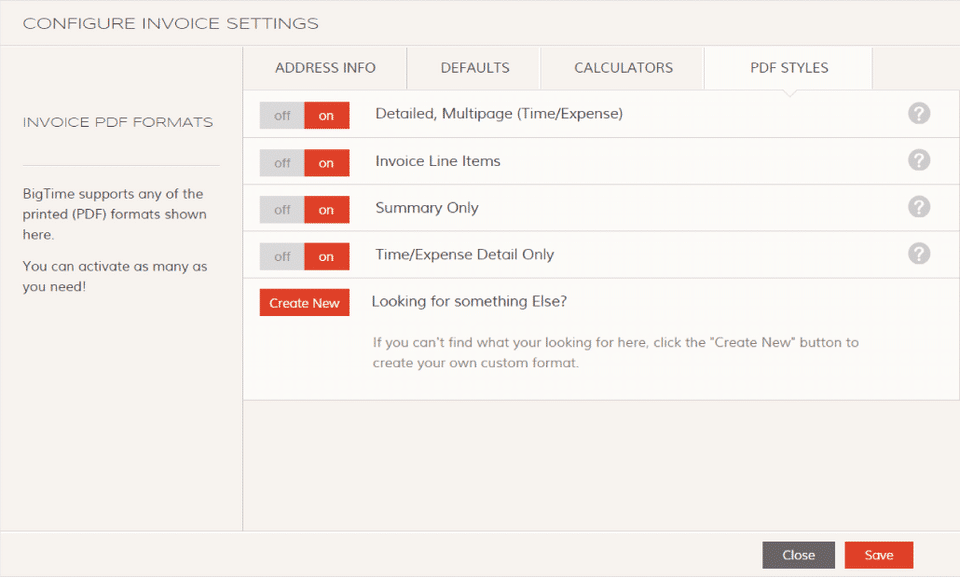This screenshot has width=960, height=578.
Task: Disable the Summary Only format
Action: pyautogui.click(x=282, y=209)
